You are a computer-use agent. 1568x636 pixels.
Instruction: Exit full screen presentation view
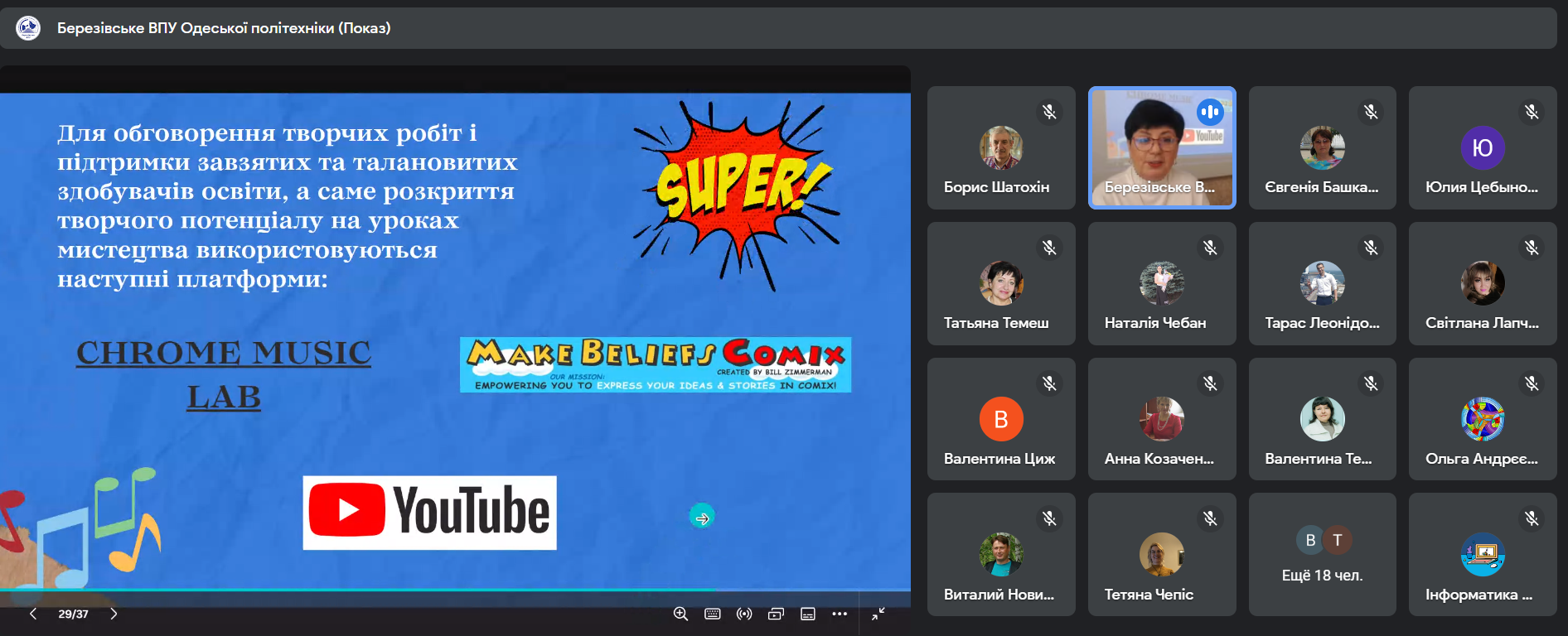tap(878, 614)
